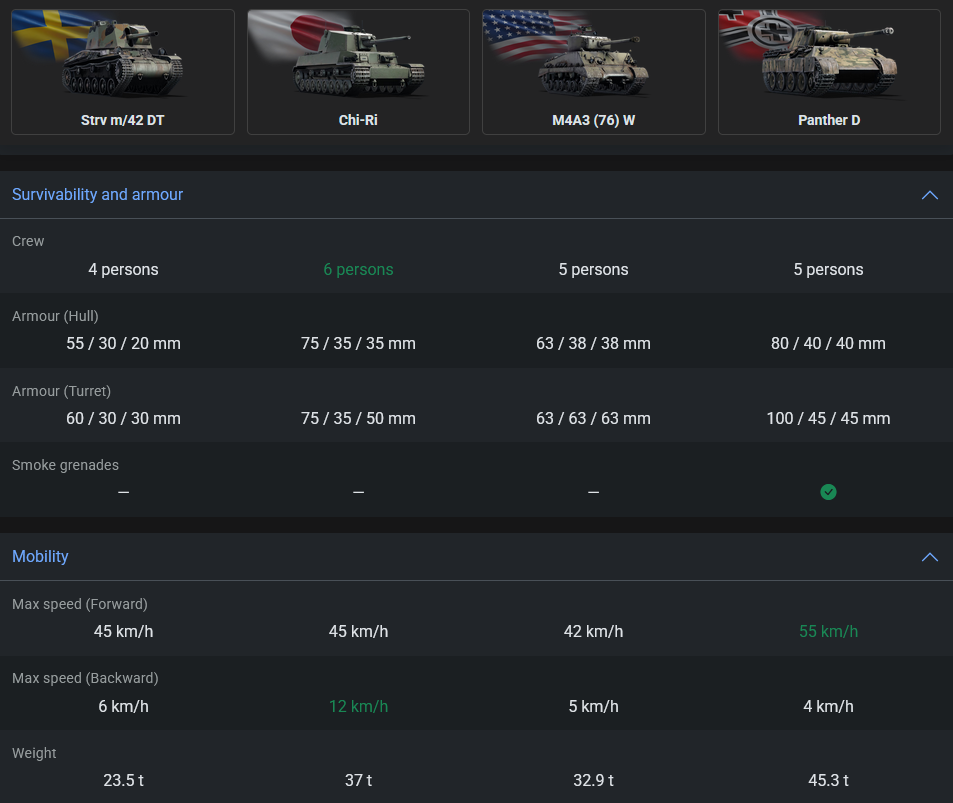
Task: Click the Survivability and armour heading
Action: 97,195
